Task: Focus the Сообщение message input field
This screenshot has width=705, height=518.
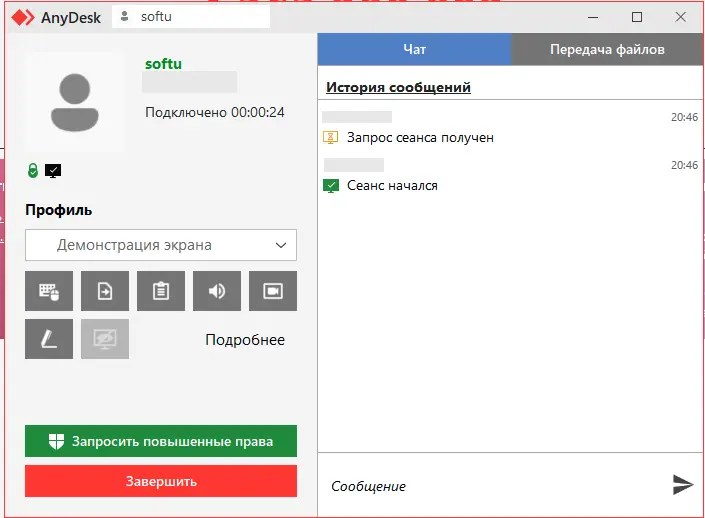Action: click(x=495, y=486)
